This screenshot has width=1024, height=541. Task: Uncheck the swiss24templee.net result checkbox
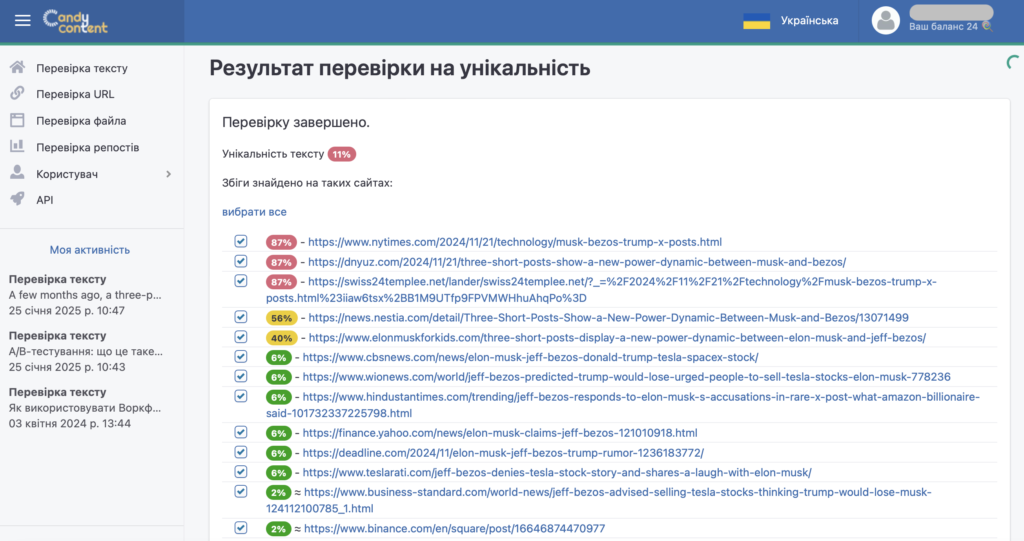pyautogui.click(x=241, y=280)
